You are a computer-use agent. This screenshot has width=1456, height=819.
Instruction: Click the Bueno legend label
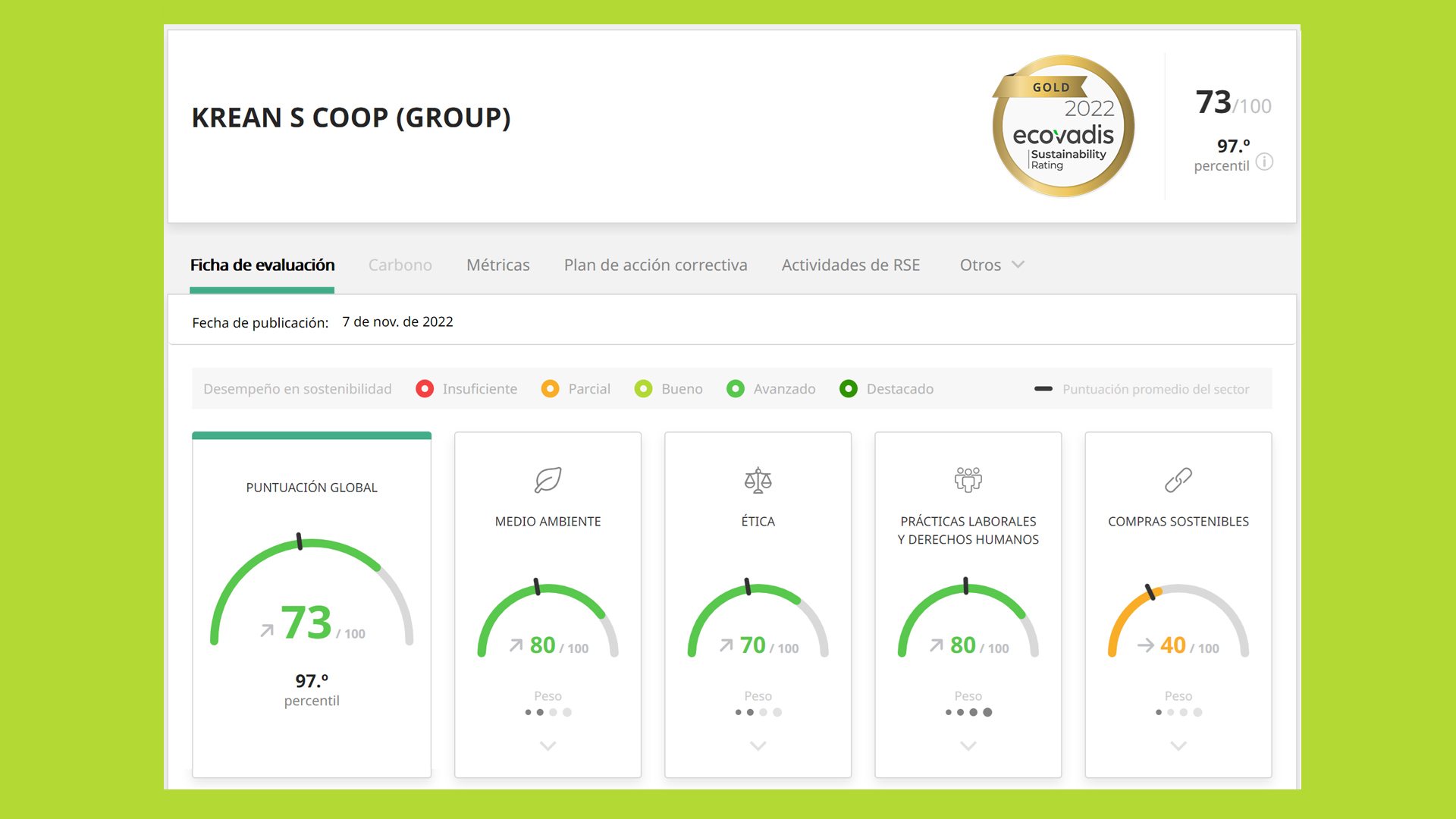pyautogui.click(x=682, y=389)
